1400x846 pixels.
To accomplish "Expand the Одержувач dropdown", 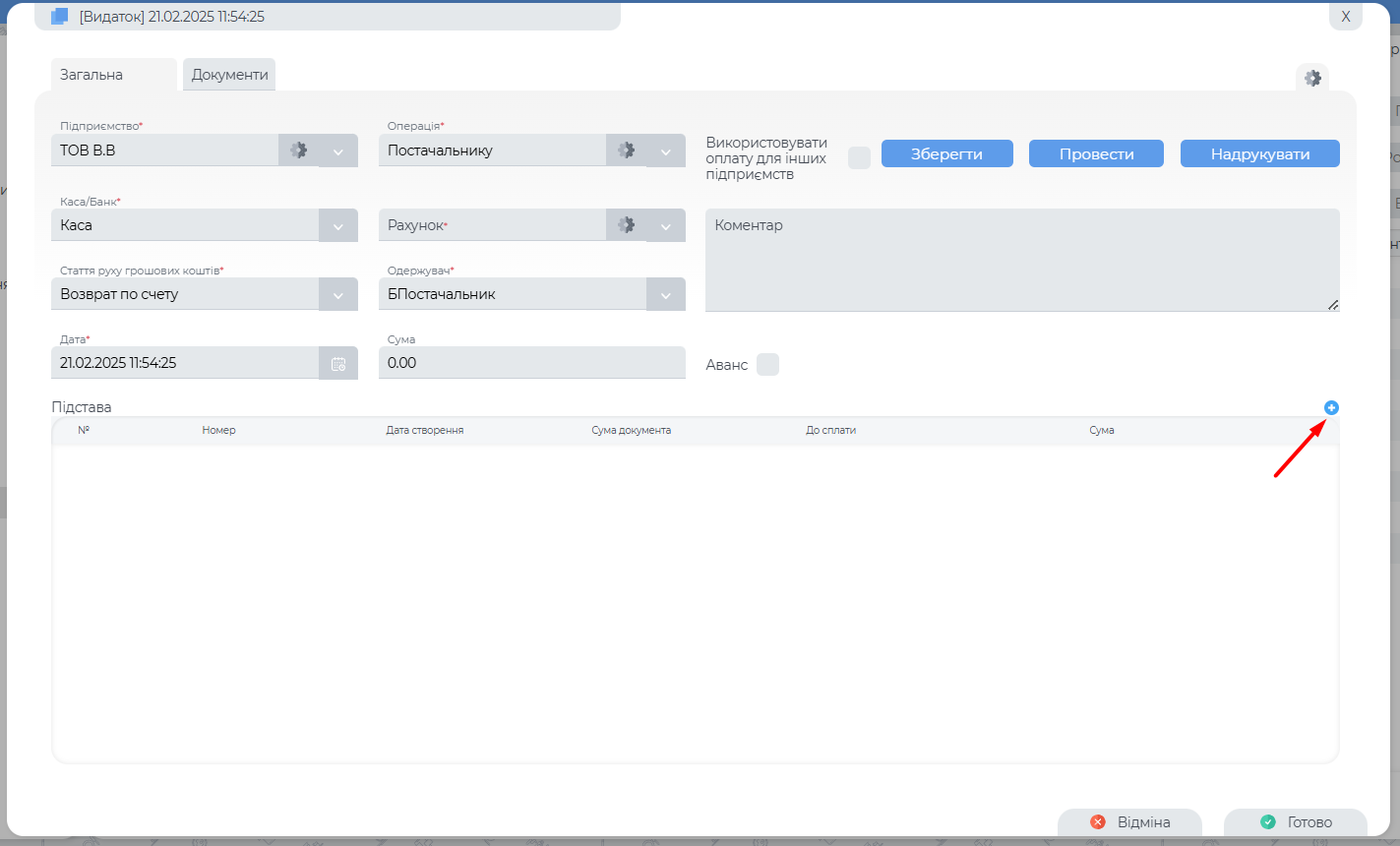I will (666, 295).
